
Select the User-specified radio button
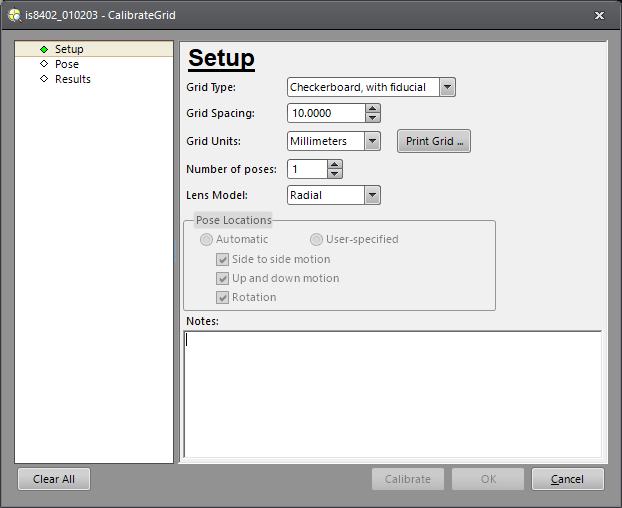point(316,239)
